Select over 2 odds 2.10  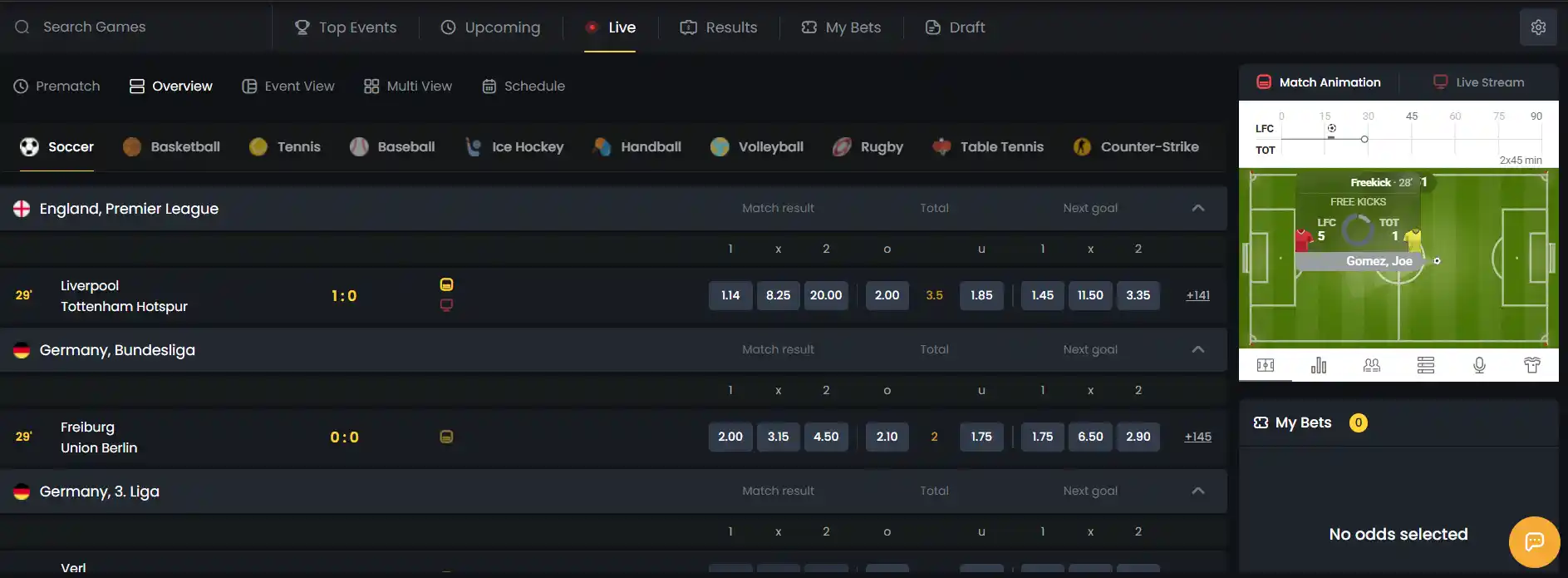pyautogui.click(x=887, y=437)
